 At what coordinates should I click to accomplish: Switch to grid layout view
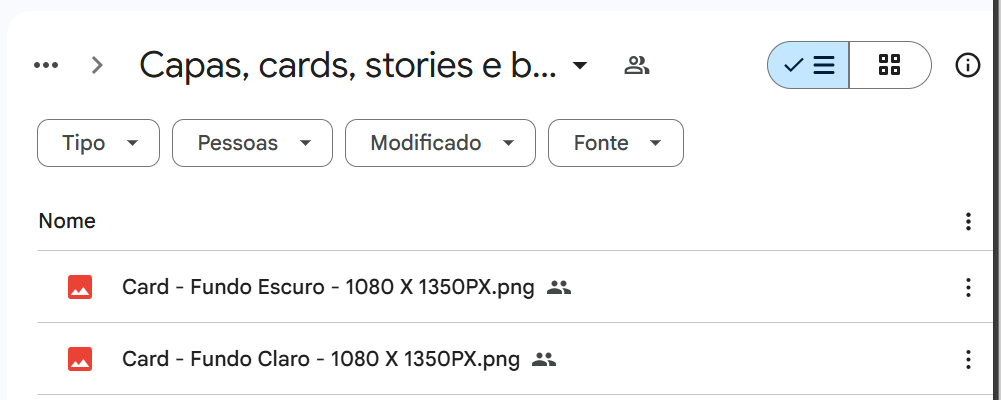pos(889,66)
